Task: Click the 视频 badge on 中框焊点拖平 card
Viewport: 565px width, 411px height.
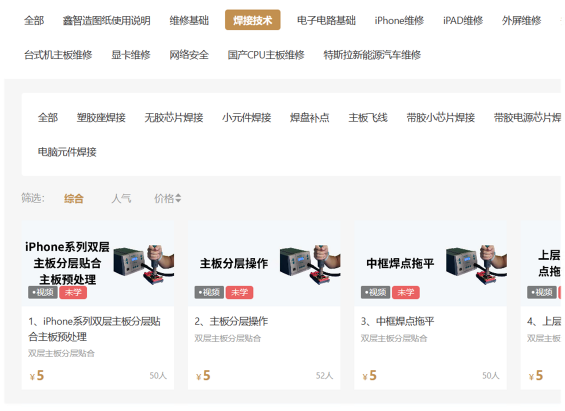Action: pos(376,292)
